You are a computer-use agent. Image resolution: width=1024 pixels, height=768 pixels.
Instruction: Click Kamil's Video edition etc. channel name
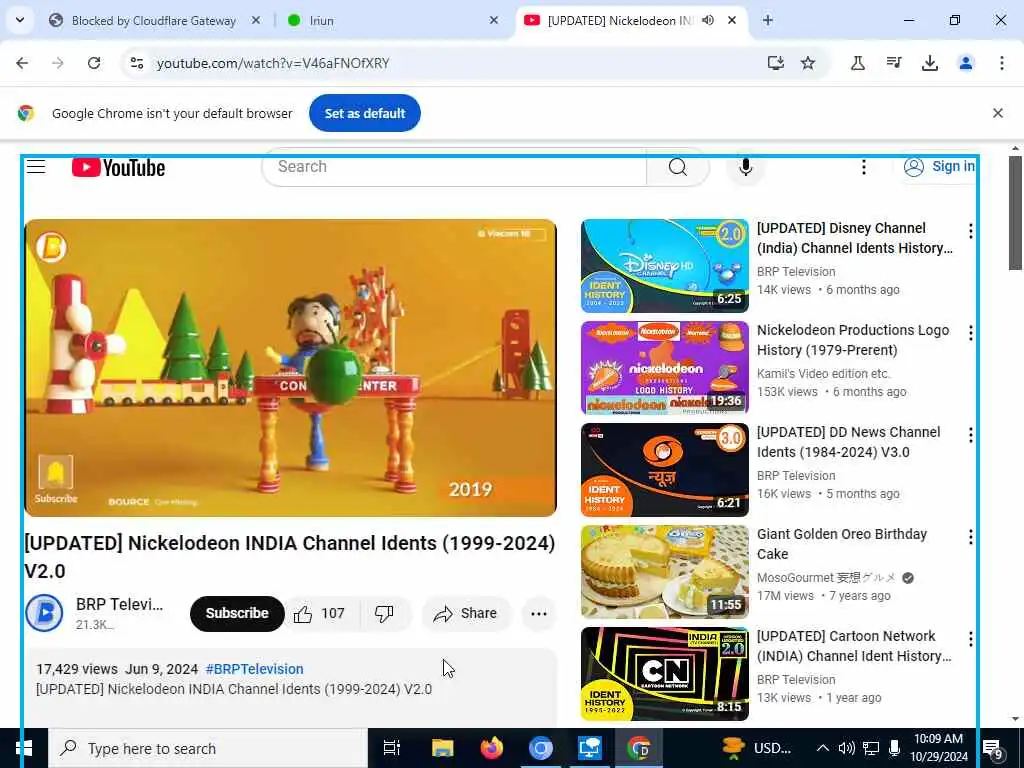pos(823,374)
